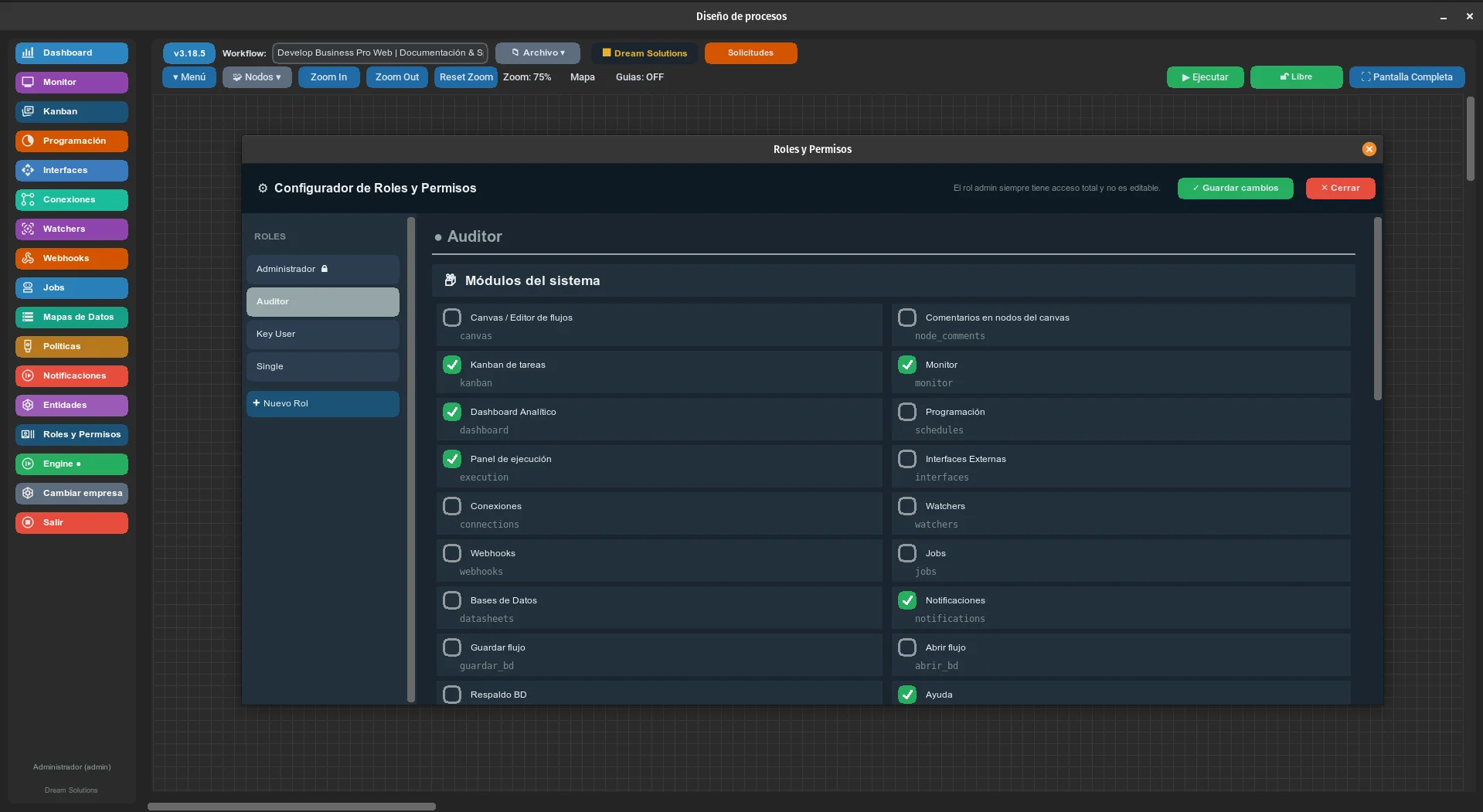The height and width of the screenshot is (812, 1483).
Task: Select the Administrador role
Action: pyautogui.click(x=323, y=269)
